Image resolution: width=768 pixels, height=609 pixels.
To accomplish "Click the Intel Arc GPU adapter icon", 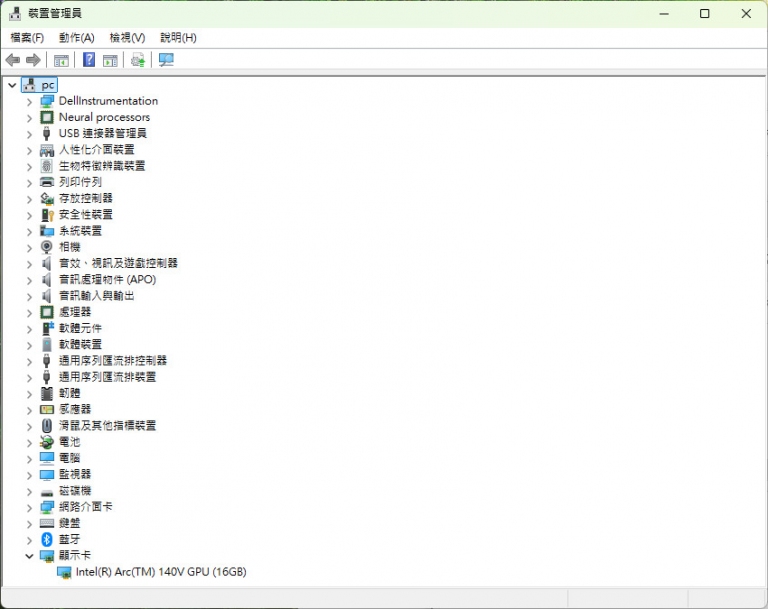I will tap(64, 572).
